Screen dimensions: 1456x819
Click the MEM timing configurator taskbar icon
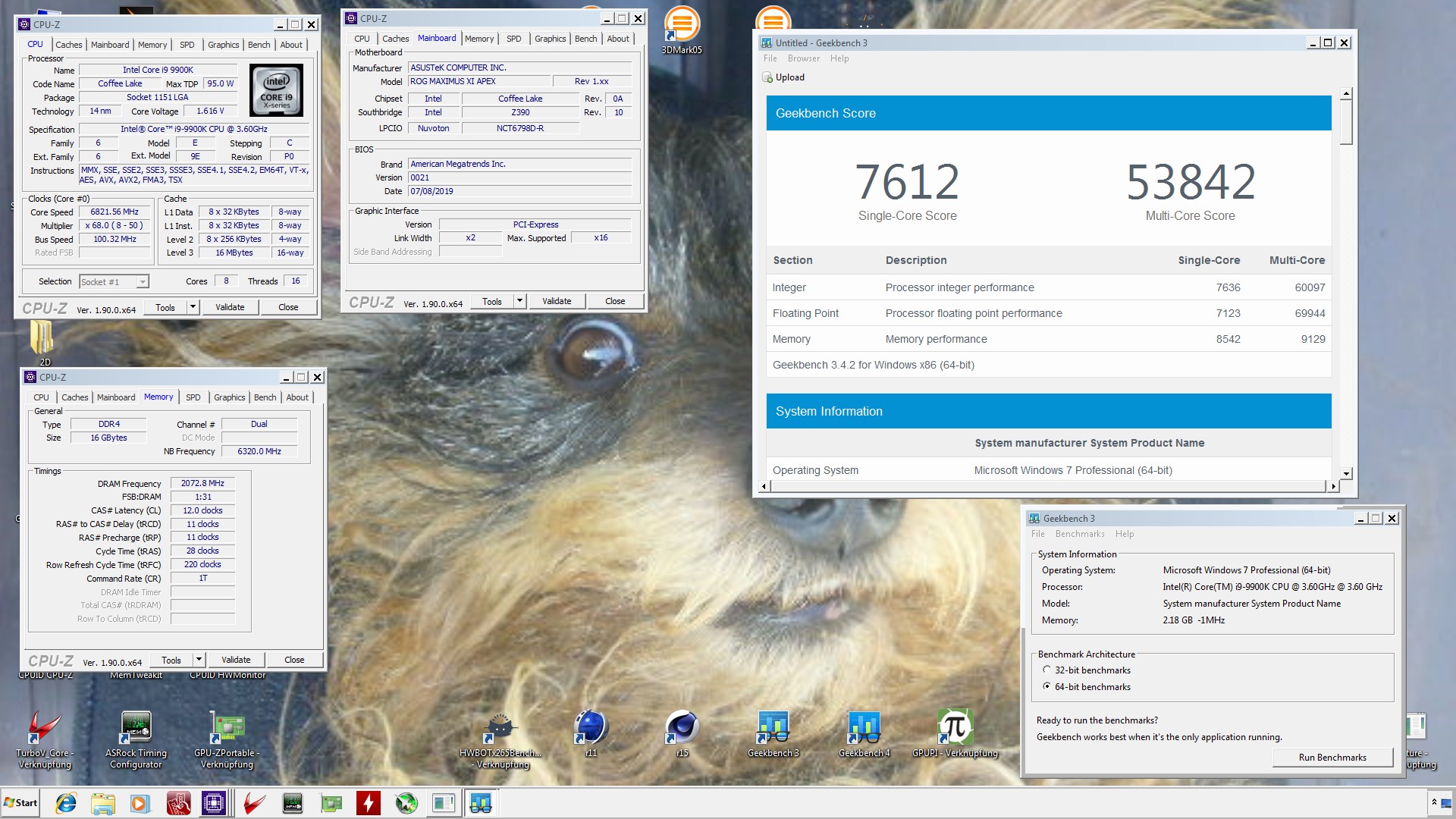tap(292, 803)
